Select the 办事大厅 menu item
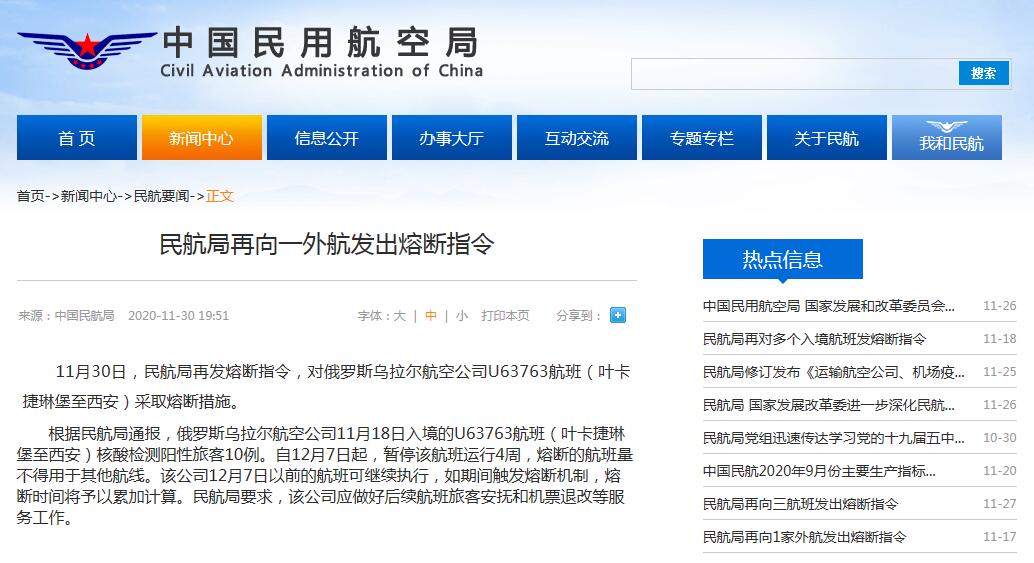This screenshot has width=1034, height=563. pyautogui.click(x=451, y=138)
